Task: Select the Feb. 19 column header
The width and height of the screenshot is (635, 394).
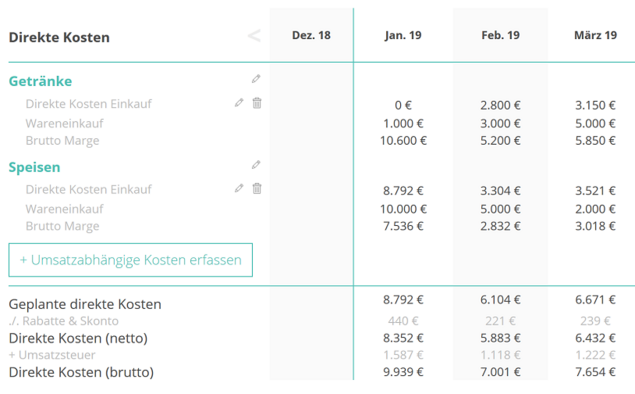Action: coord(500,35)
